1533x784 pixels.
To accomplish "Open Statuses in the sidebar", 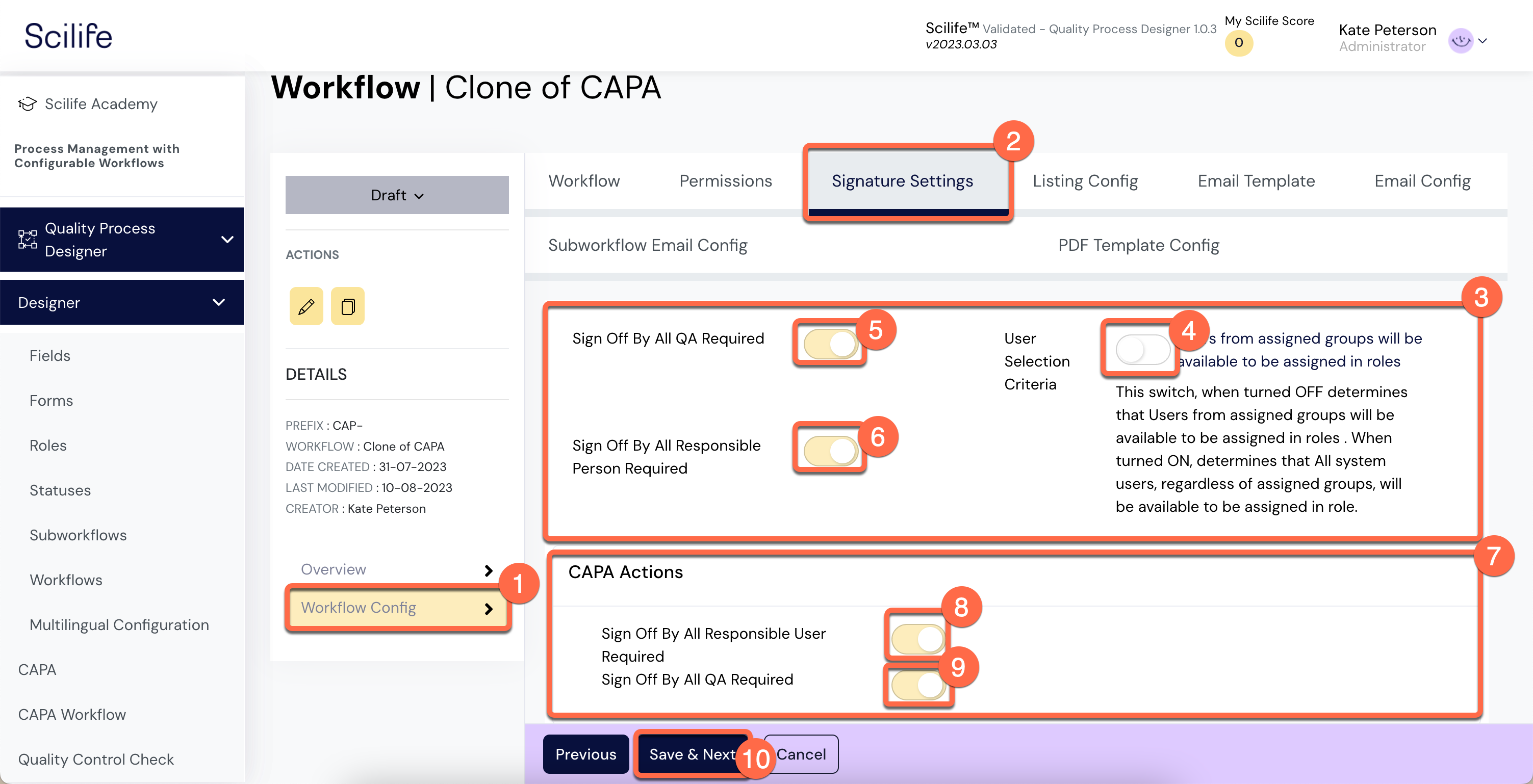I will pos(60,490).
